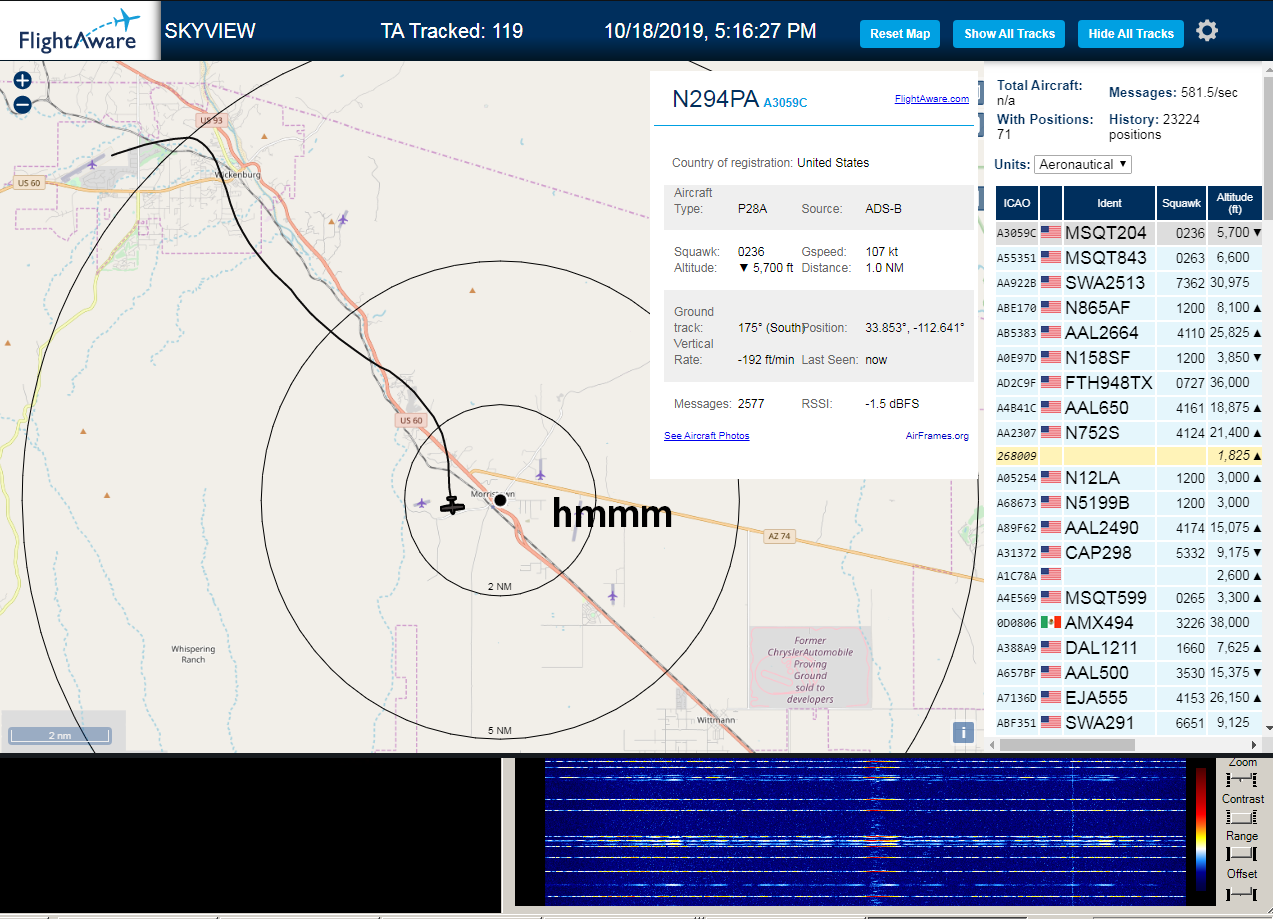Click the US flag in the FTH948TX row
Screen dimensions: 1273x919
tap(1051, 382)
